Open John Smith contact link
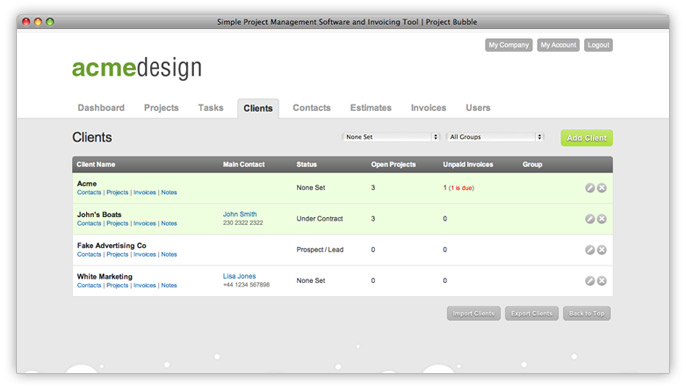The width and height of the screenshot is (686, 392). pyautogui.click(x=240, y=214)
